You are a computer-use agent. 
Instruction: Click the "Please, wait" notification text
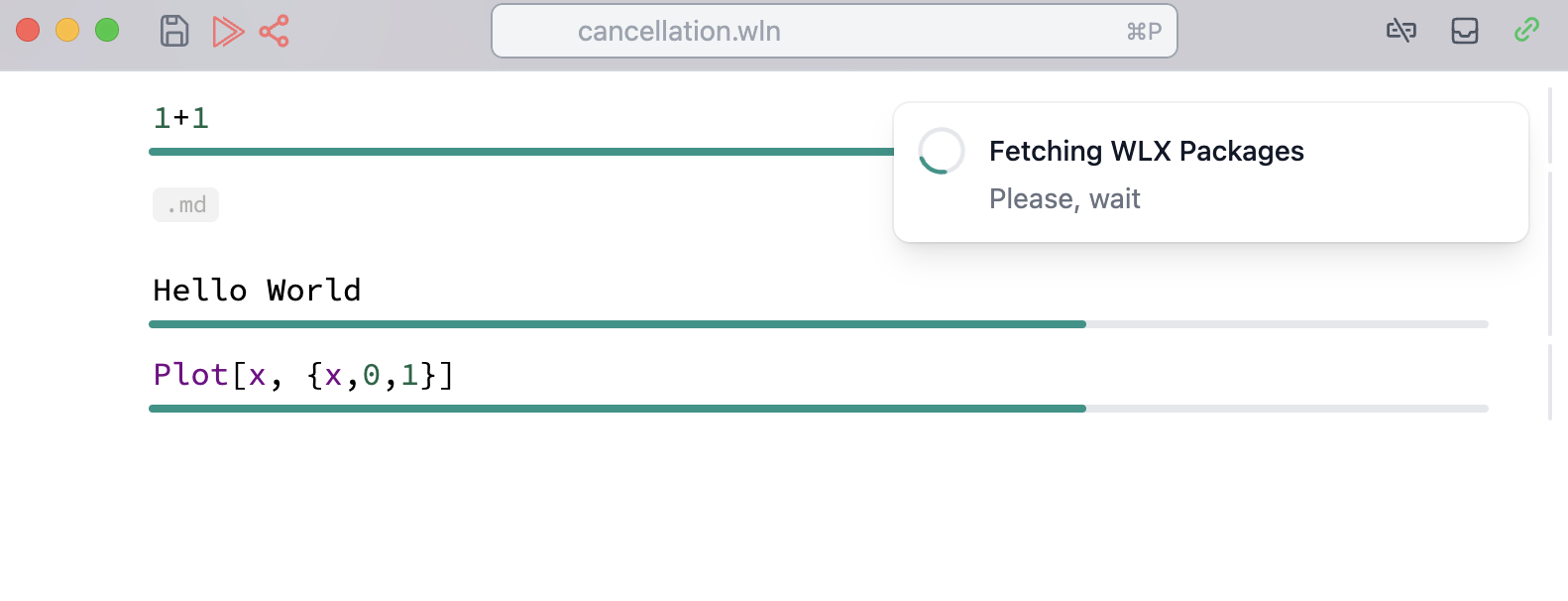pos(1064,199)
